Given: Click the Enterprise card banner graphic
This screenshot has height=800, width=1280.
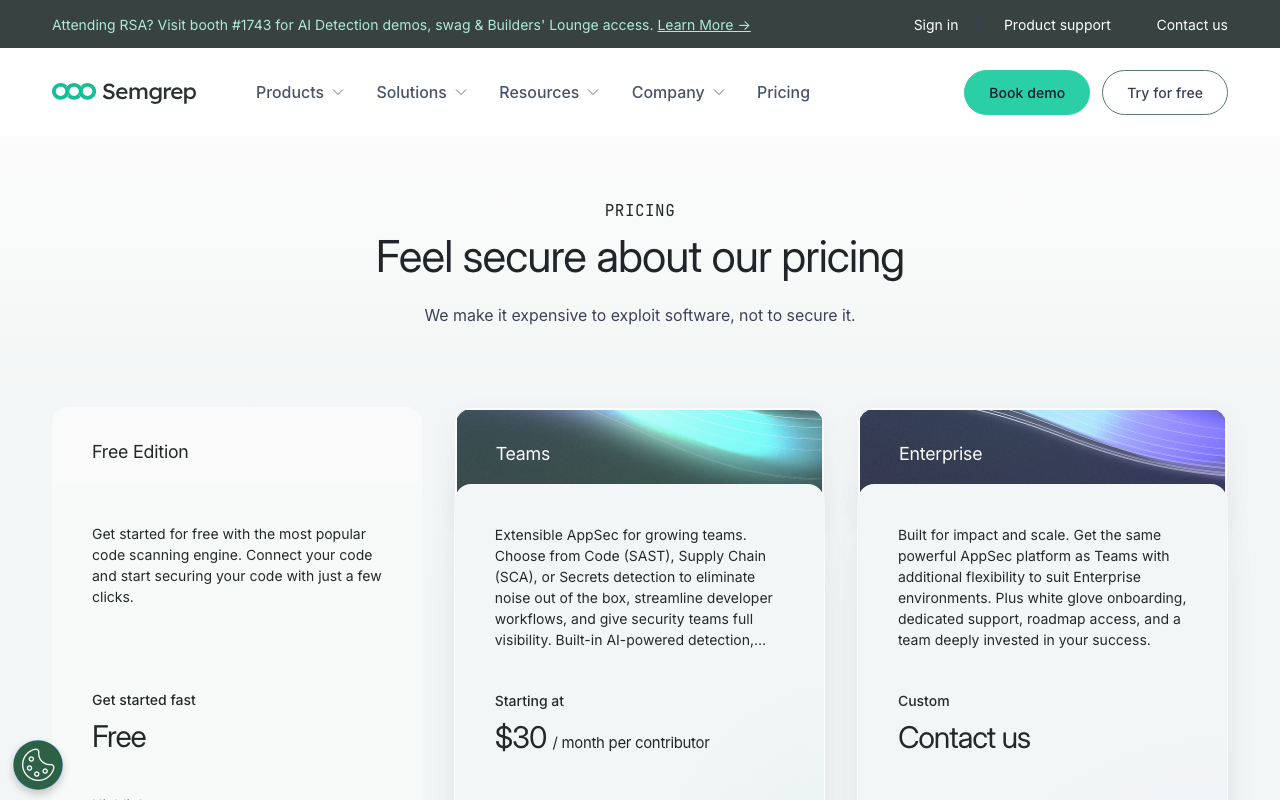Looking at the screenshot, I should point(1042,448).
